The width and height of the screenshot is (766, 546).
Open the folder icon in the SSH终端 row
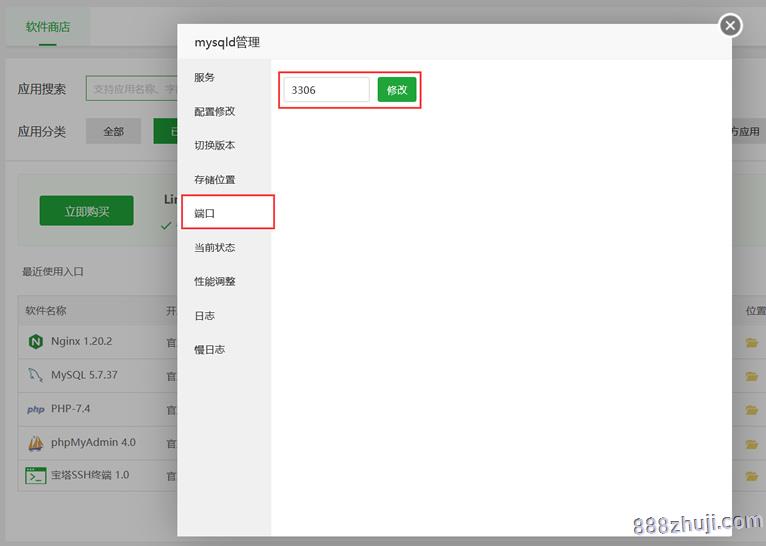click(x=752, y=476)
